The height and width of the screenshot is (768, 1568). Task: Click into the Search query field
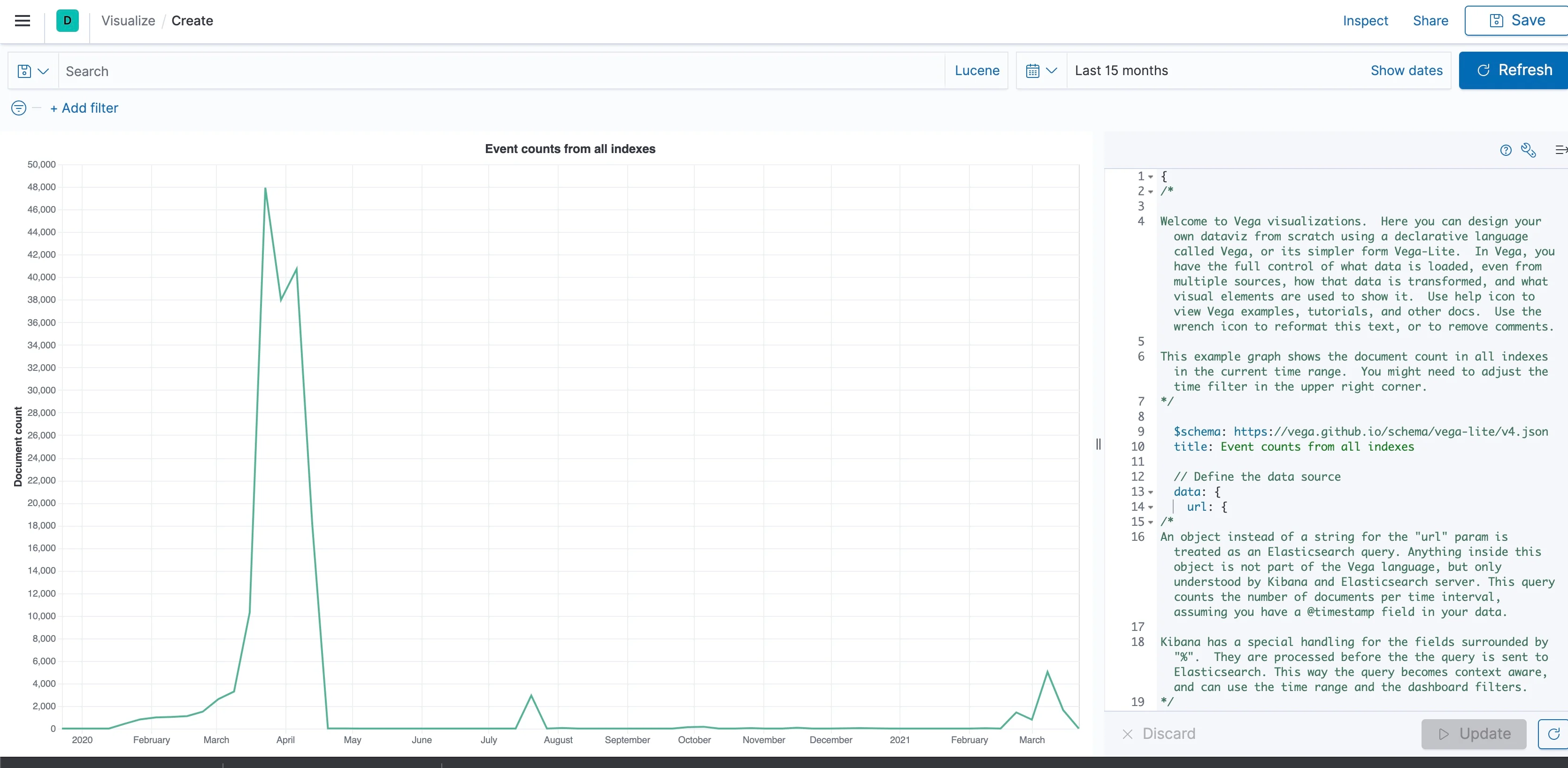[x=499, y=71]
